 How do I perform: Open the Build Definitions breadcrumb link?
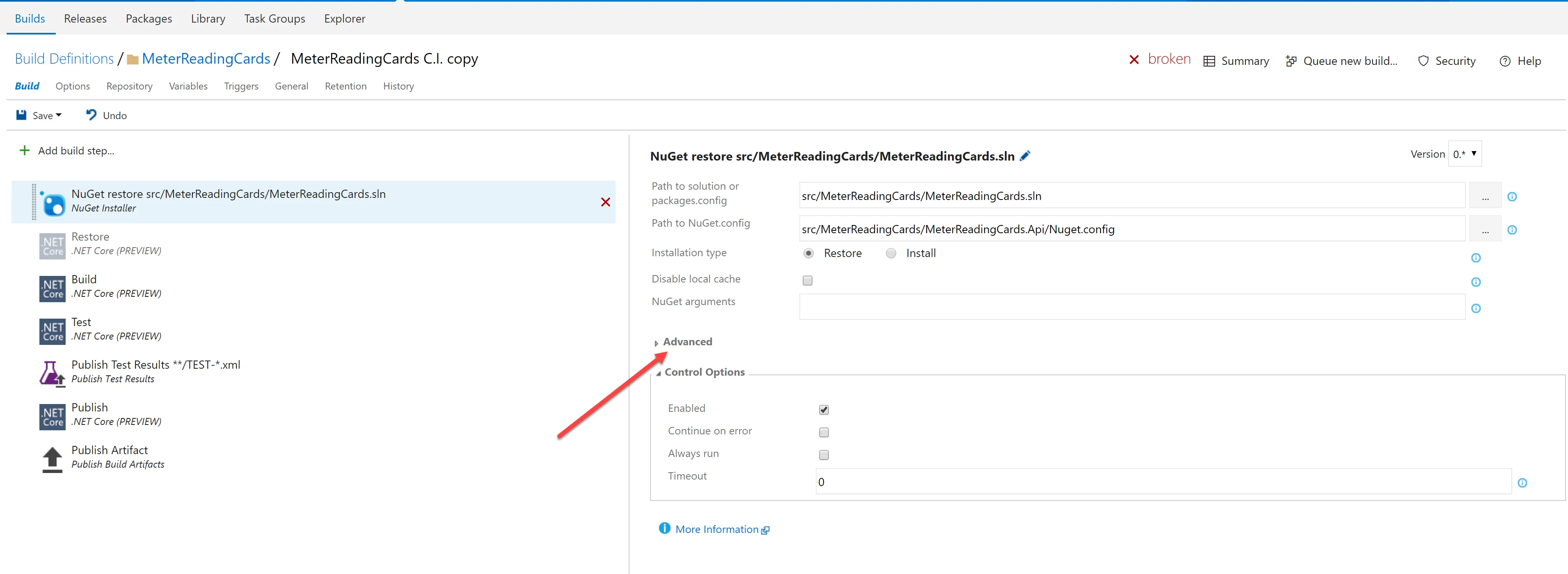click(64, 58)
